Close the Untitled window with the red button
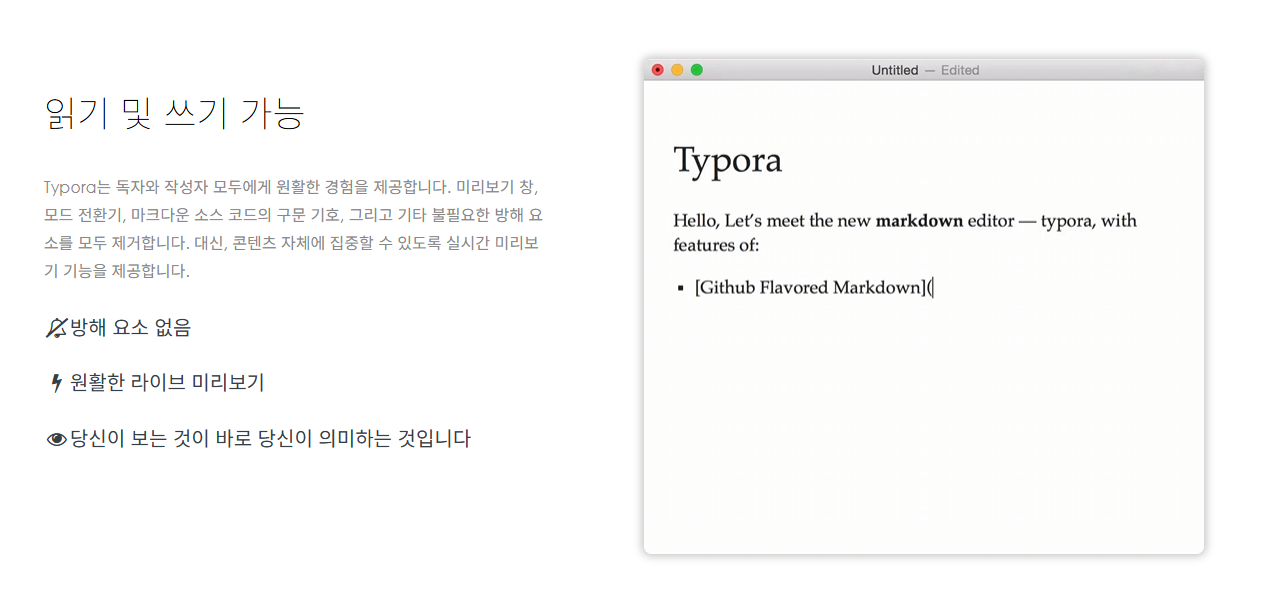Screen dimensions: 1266x613 (x=657, y=70)
